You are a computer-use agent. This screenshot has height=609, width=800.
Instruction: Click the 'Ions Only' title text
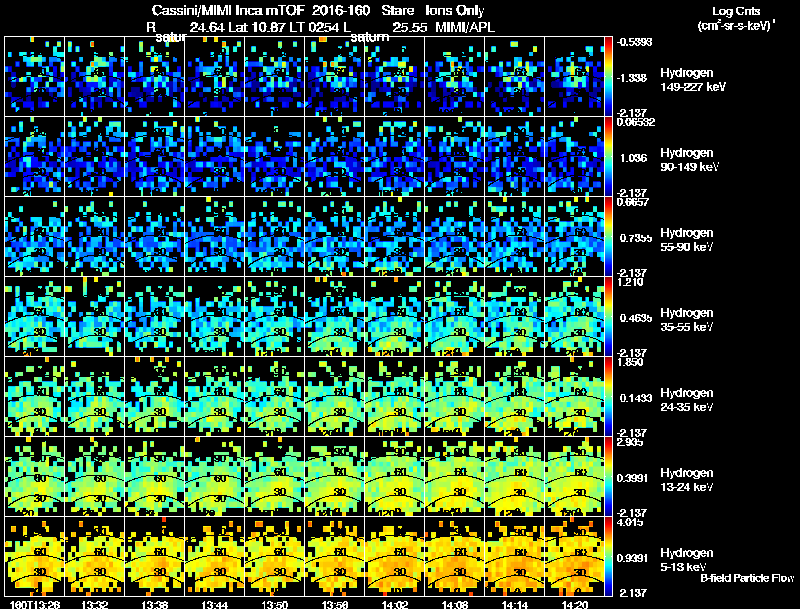pos(455,10)
